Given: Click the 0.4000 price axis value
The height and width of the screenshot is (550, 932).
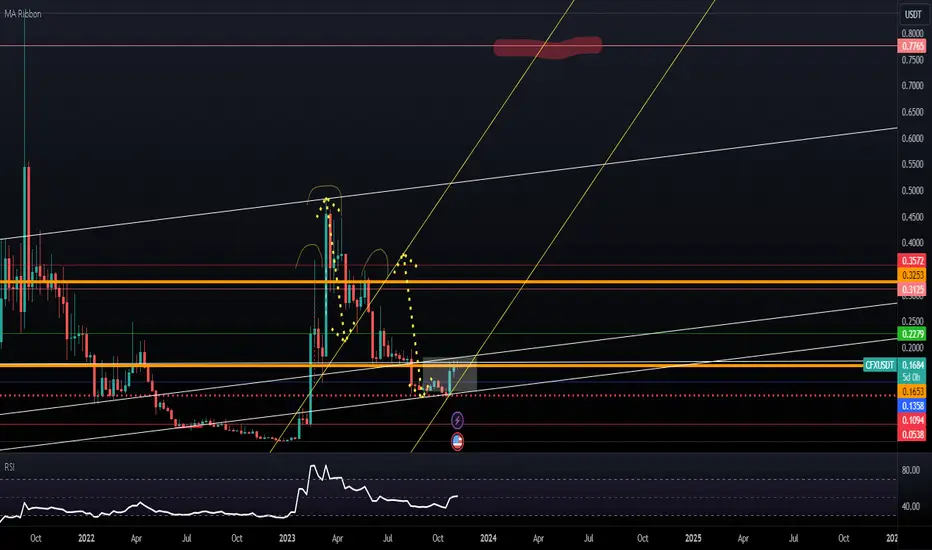Looking at the screenshot, I should (x=912, y=243).
